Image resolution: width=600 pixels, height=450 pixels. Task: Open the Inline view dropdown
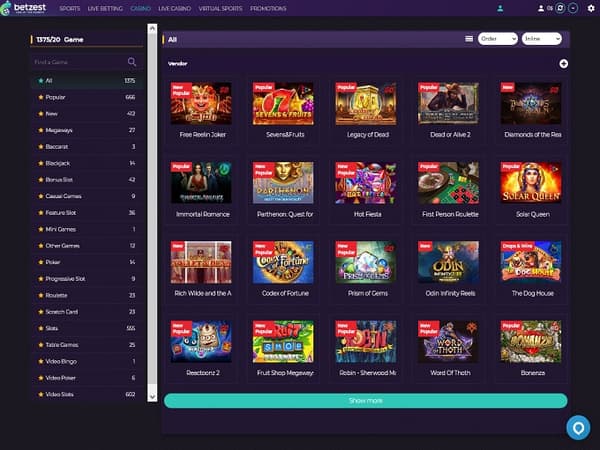(541, 39)
